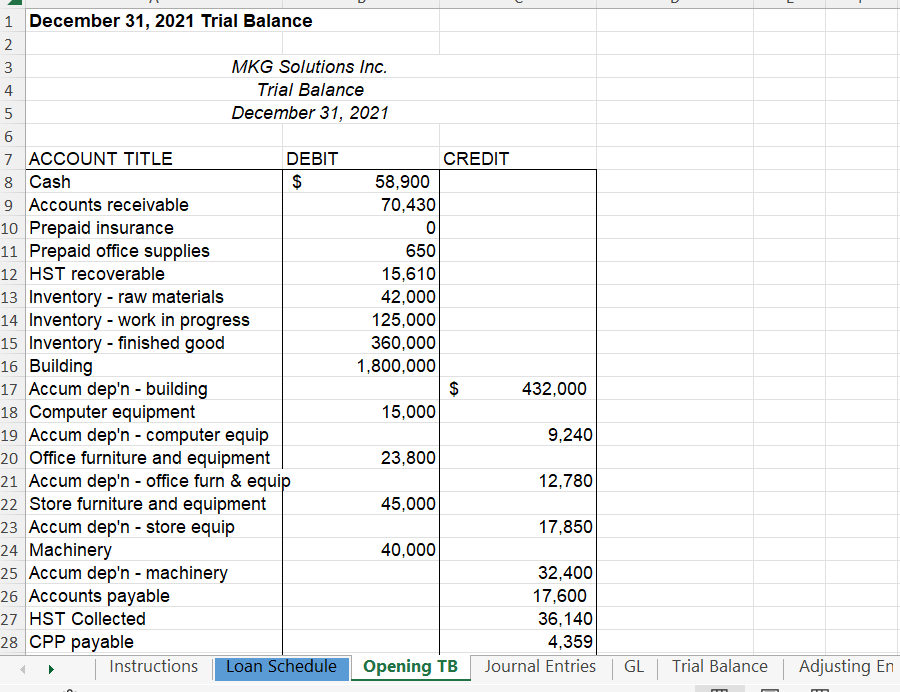
Task: Select row header 28
Action: click(x=12, y=642)
